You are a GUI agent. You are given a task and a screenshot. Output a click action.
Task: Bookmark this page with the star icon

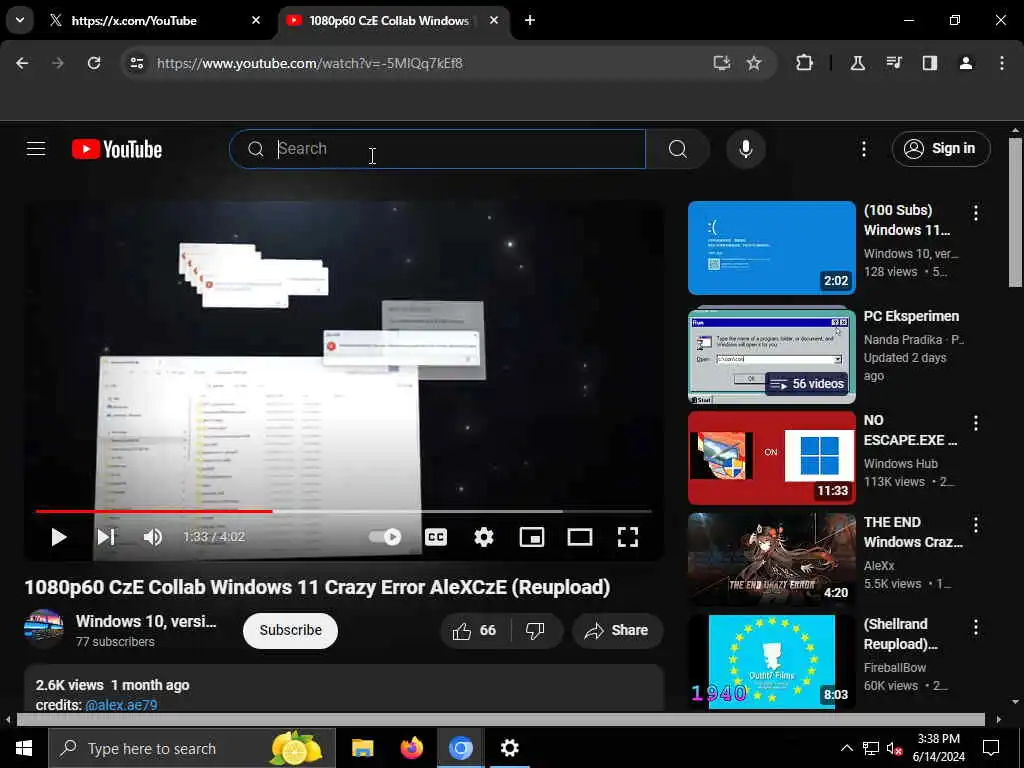[754, 63]
